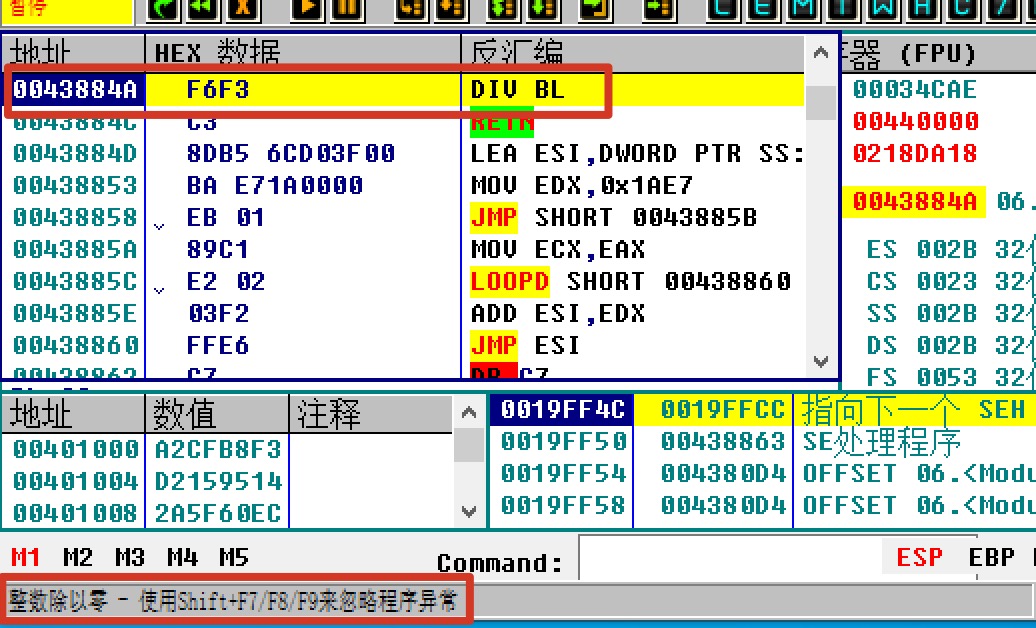Click the EBP stack button
Image resolution: width=1036 pixels, height=628 pixels.
coord(991,557)
